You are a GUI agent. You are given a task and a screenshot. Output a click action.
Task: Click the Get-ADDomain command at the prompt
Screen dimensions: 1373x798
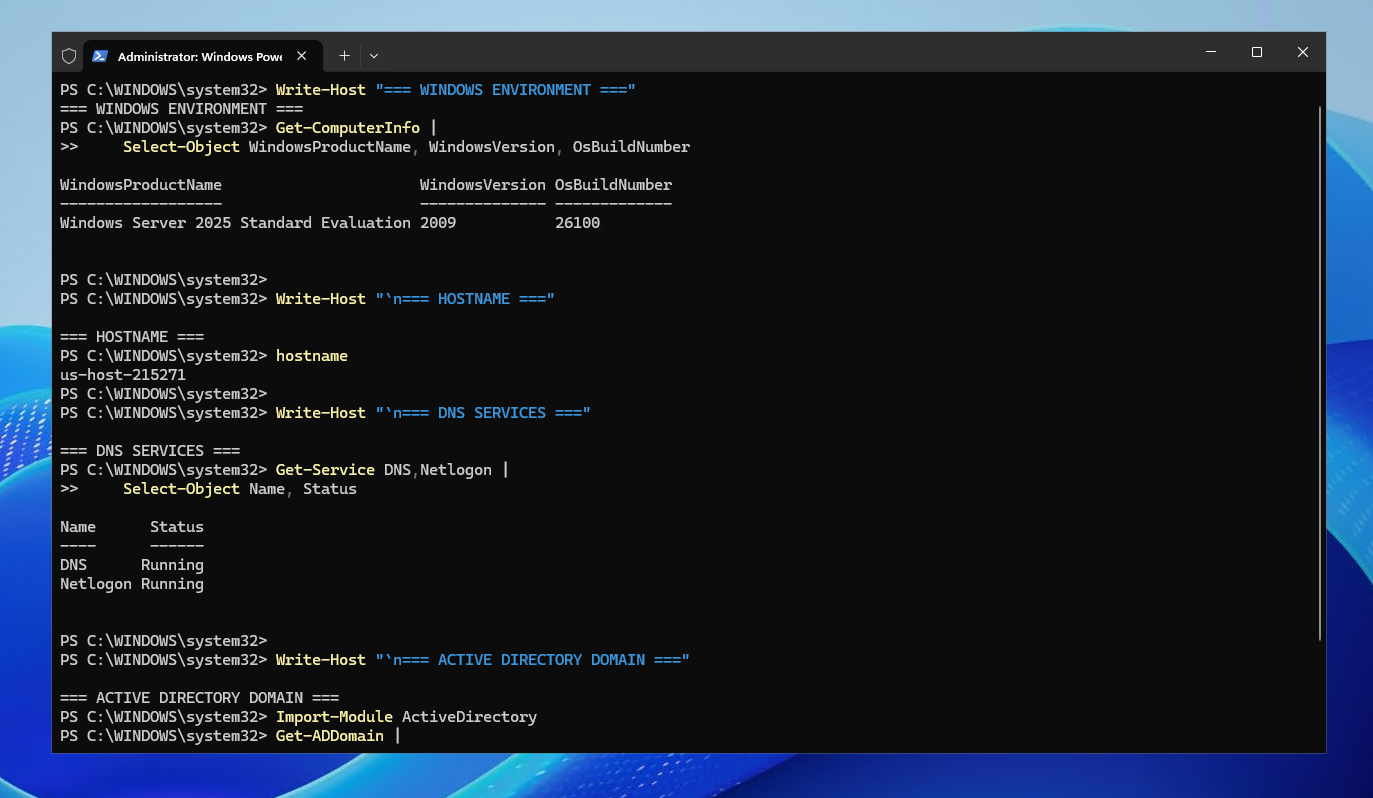coord(330,736)
